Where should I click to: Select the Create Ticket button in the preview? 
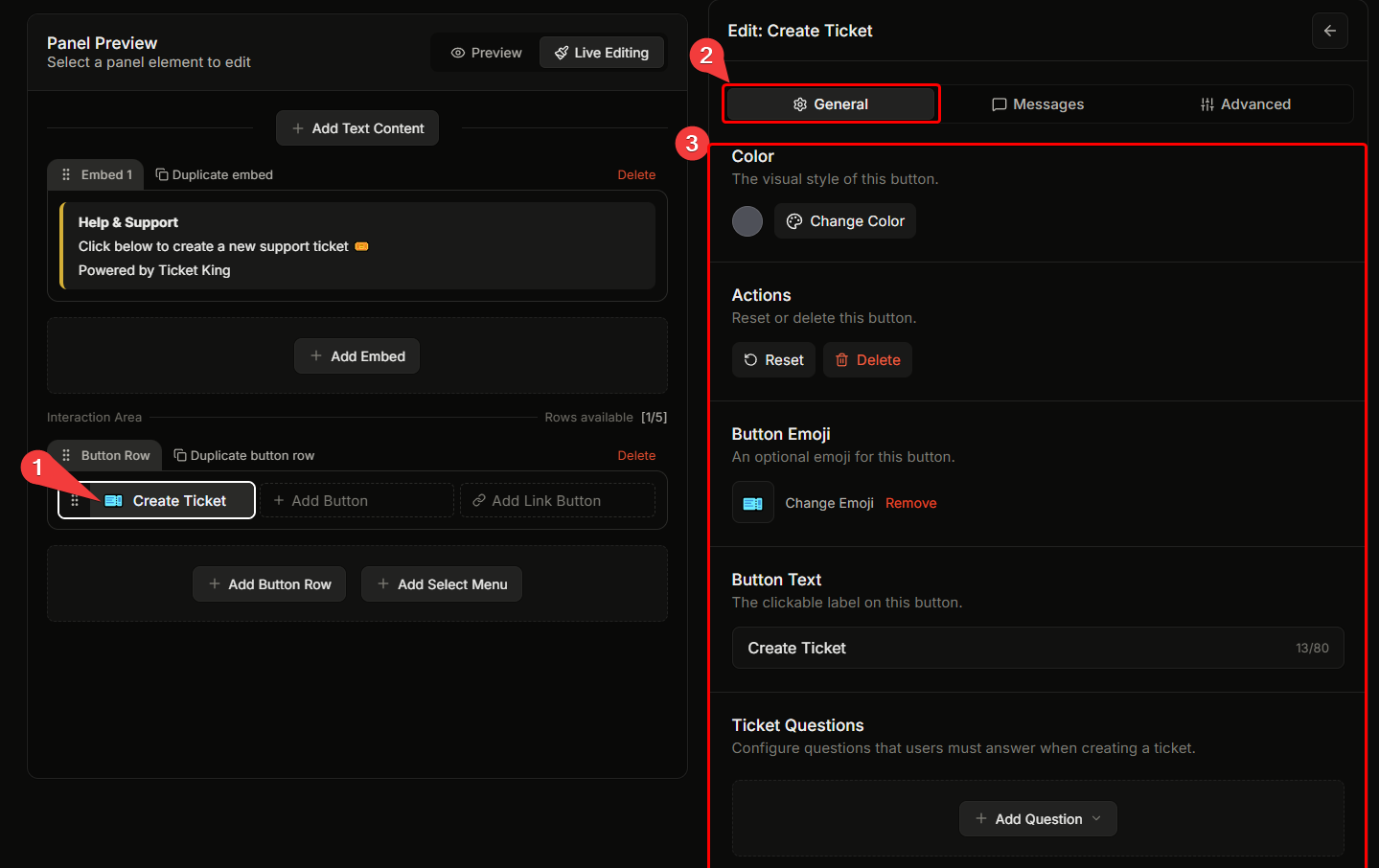coord(157,500)
